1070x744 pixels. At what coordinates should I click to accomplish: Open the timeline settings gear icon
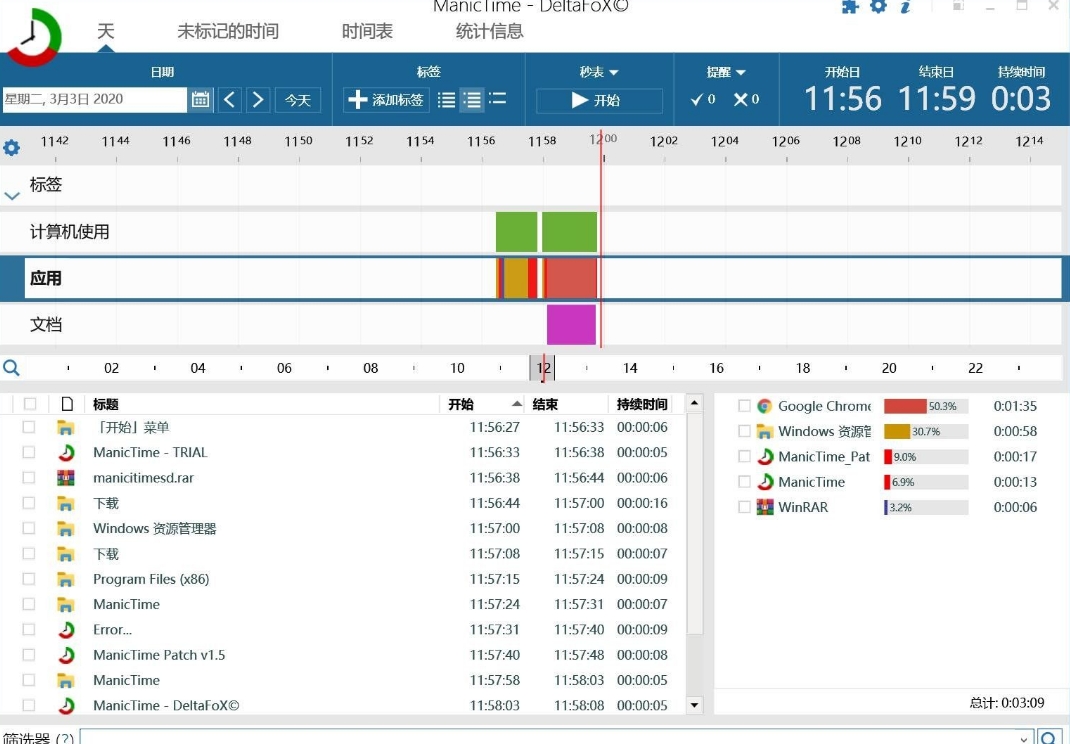point(11,148)
